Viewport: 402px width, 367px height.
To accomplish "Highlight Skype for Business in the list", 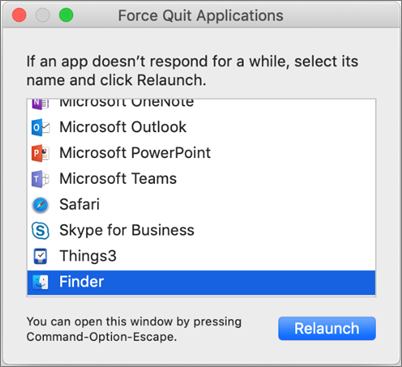I will pyautogui.click(x=201, y=230).
